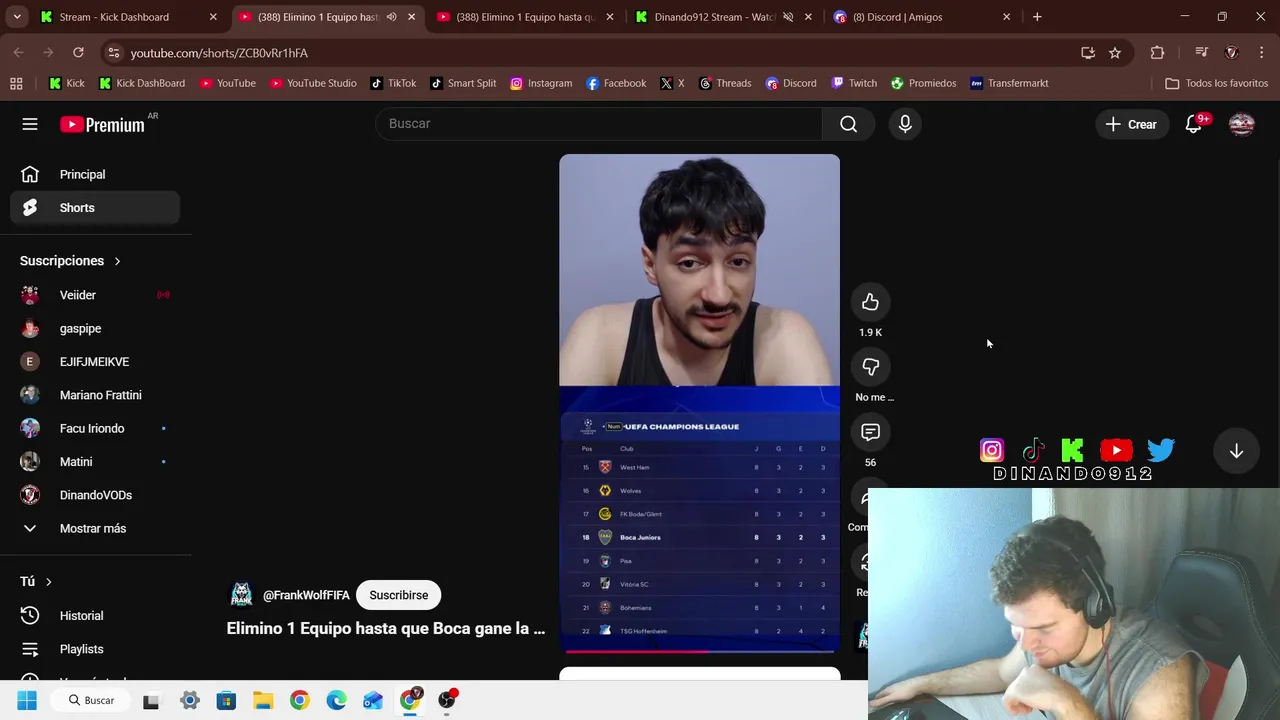Dislike the short with thumbs down
Image resolution: width=1280 pixels, height=720 pixels.
[870, 367]
